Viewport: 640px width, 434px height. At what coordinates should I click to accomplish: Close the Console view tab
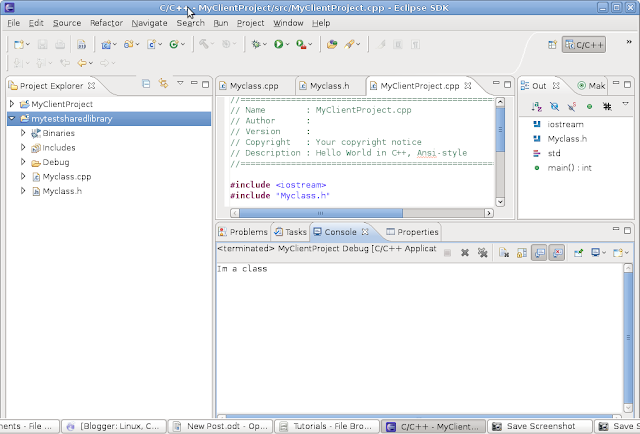[365, 231]
